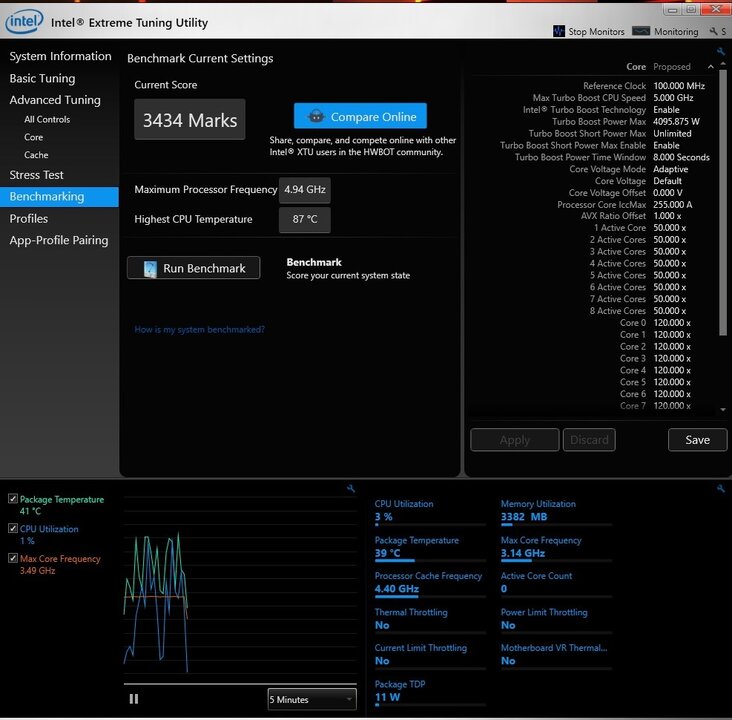Screen dimensions: 732x720
Task: Open Stress Test section
Action: pos(36,175)
